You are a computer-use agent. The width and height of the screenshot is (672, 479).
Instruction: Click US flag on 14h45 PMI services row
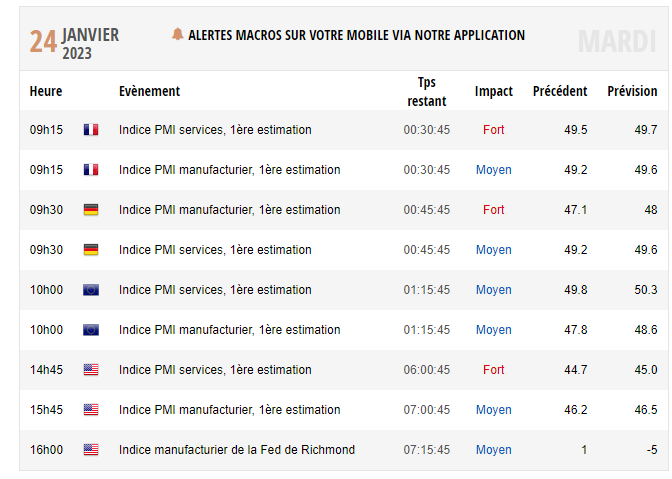pyautogui.click(x=91, y=370)
